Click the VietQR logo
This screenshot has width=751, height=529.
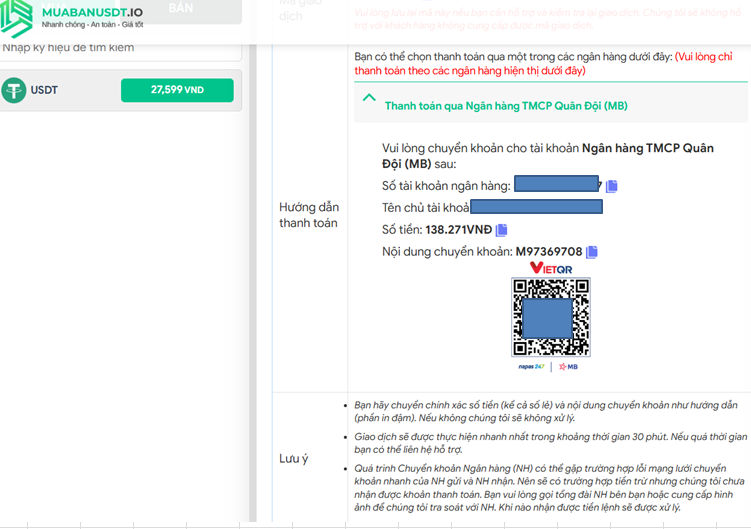(551, 268)
